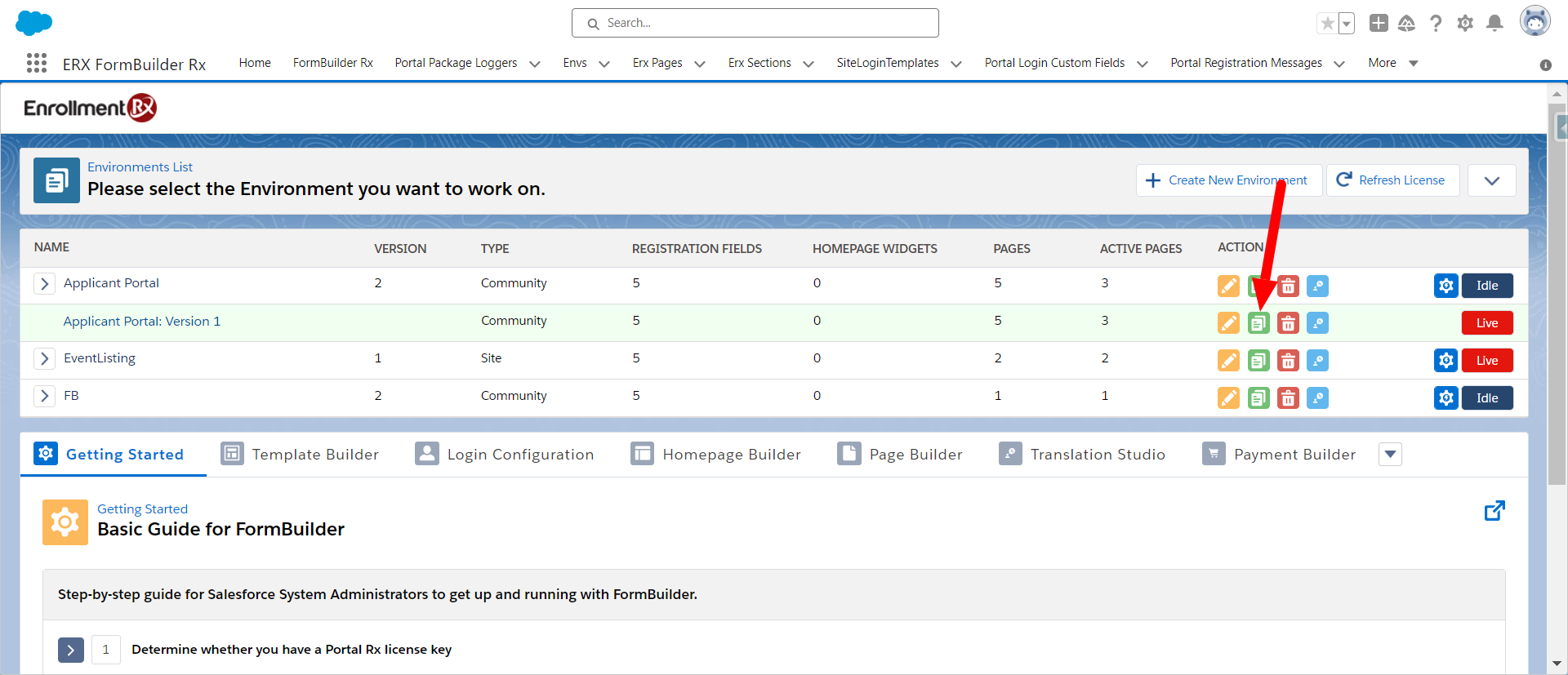Open the gear settings icon for FB environment
Image resolution: width=1568 pixels, height=675 pixels.
tap(1445, 398)
